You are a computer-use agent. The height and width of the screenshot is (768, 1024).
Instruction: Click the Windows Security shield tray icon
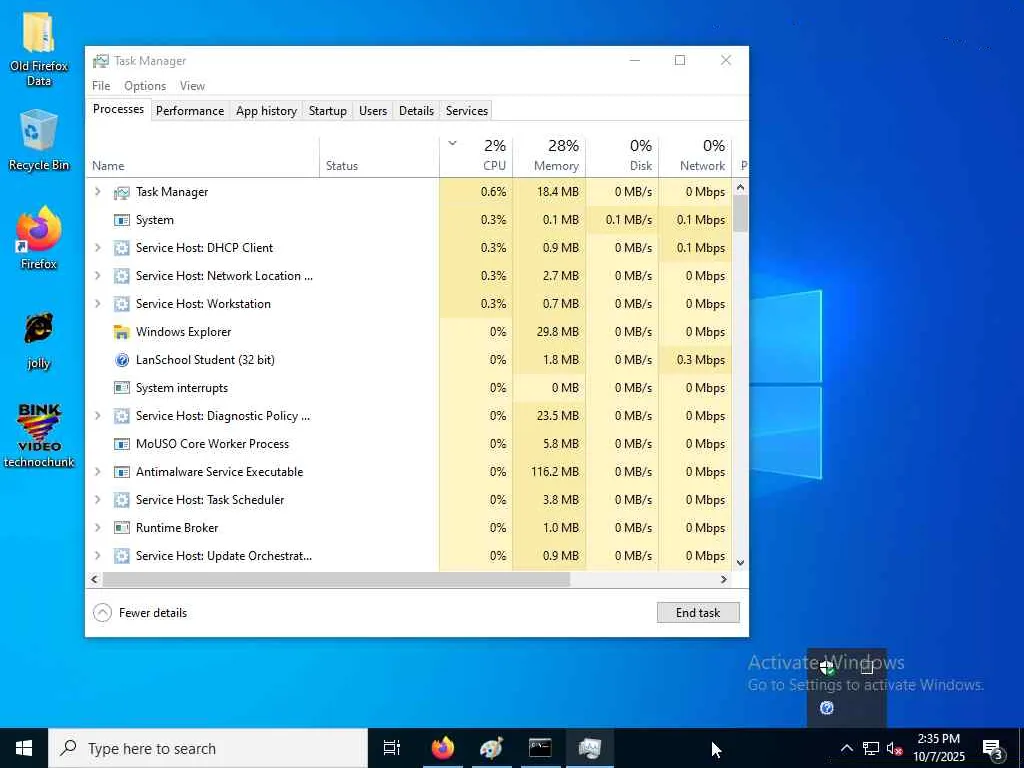[x=827, y=667]
